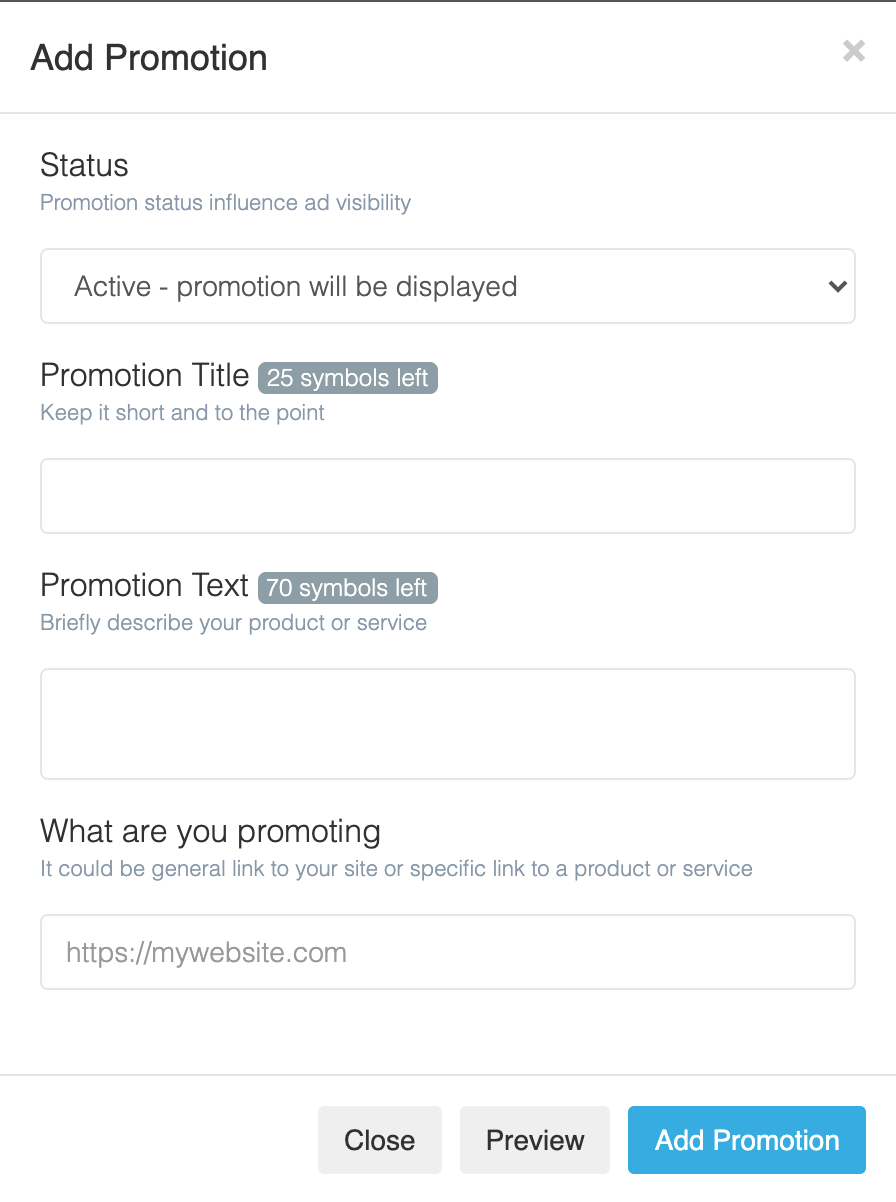
Task: Focus the Promotion Title input field
Action: [447, 496]
